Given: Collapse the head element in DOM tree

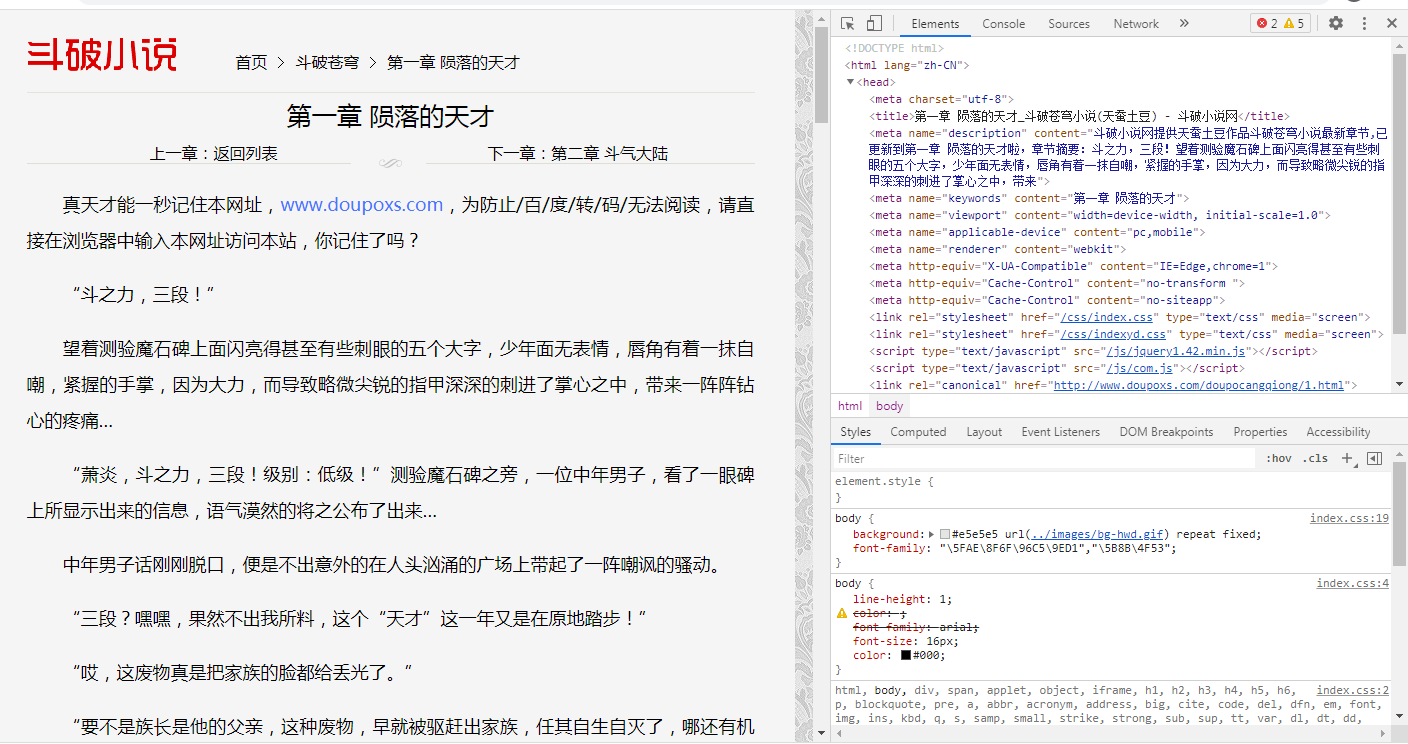Looking at the screenshot, I should coord(851,82).
